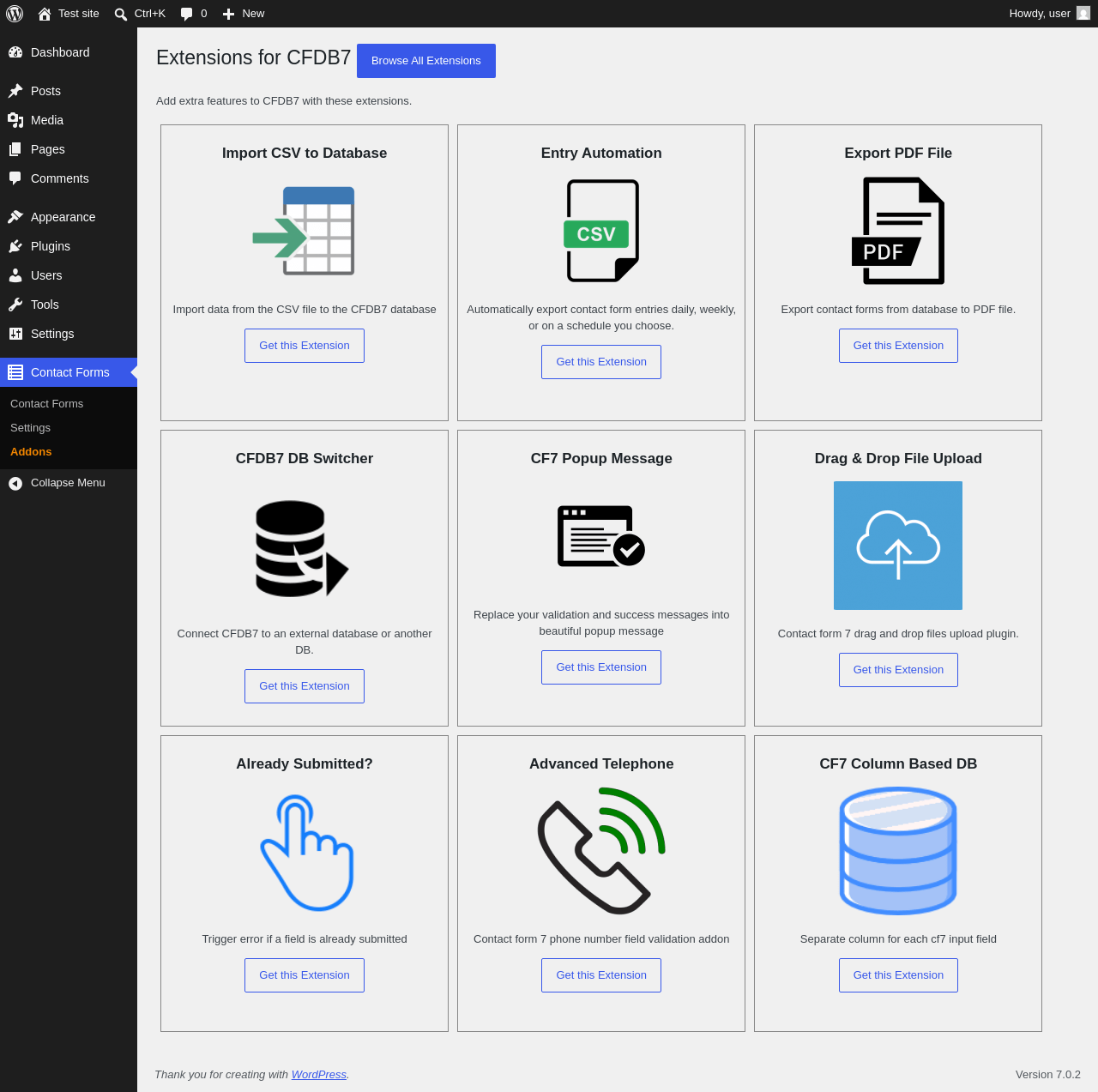Click the WordPress logo icon
The width and height of the screenshot is (1098, 1092).
[x=15, y=14]
